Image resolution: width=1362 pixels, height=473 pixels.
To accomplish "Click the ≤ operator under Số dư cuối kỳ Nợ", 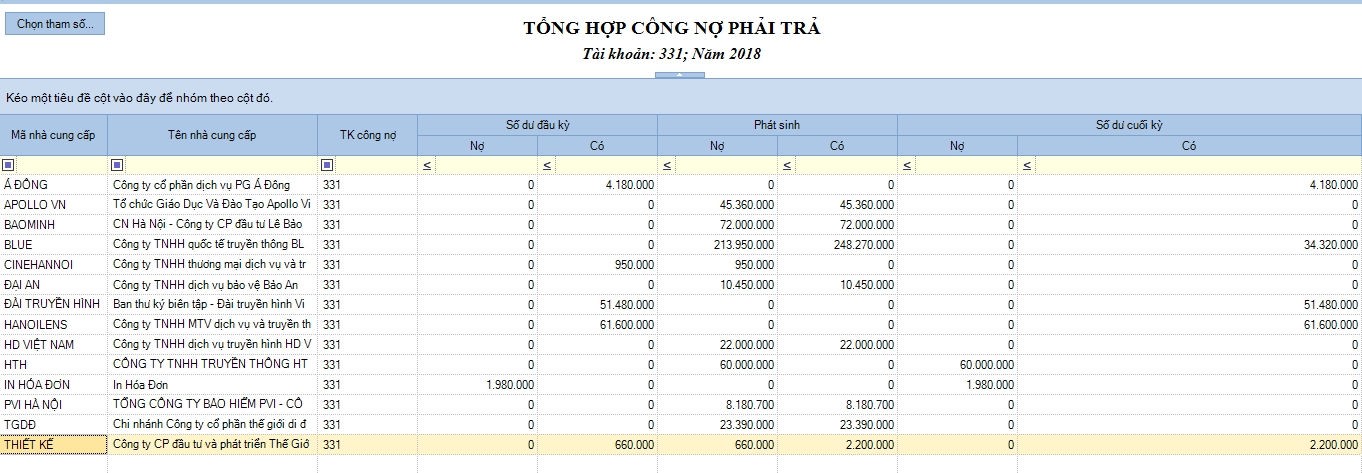I will coord(907,165).
